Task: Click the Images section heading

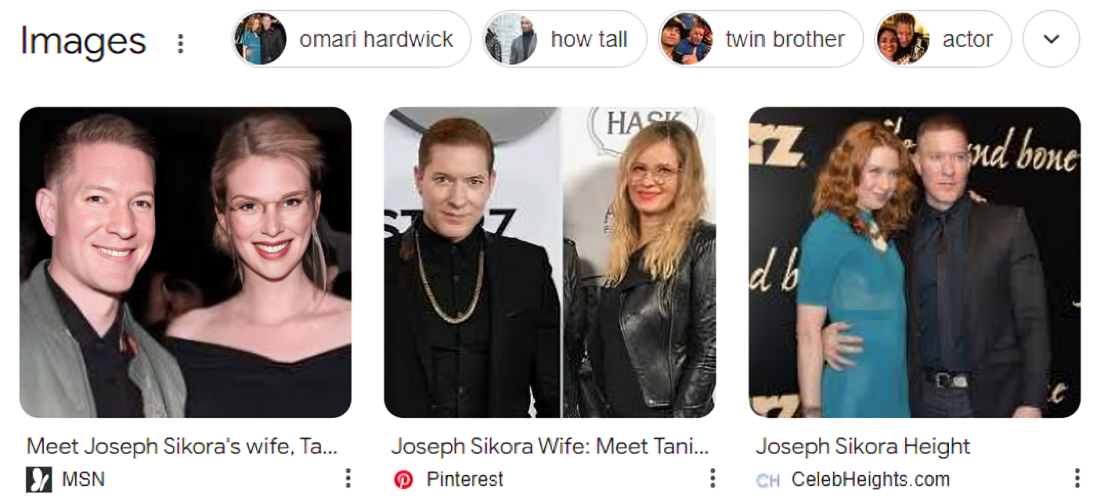Action: click(x=83, y=41)
